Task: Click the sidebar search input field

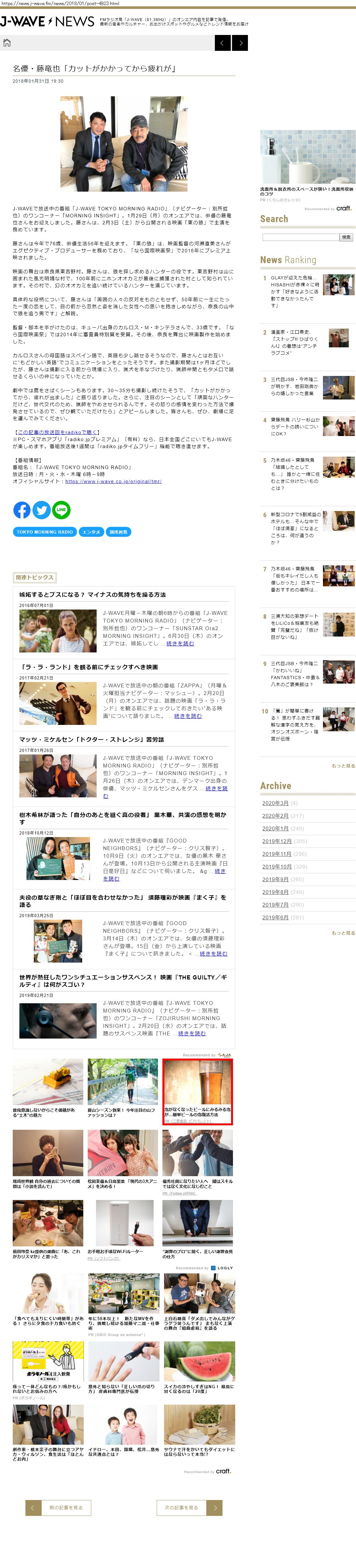Action: (x=300, y=237)
